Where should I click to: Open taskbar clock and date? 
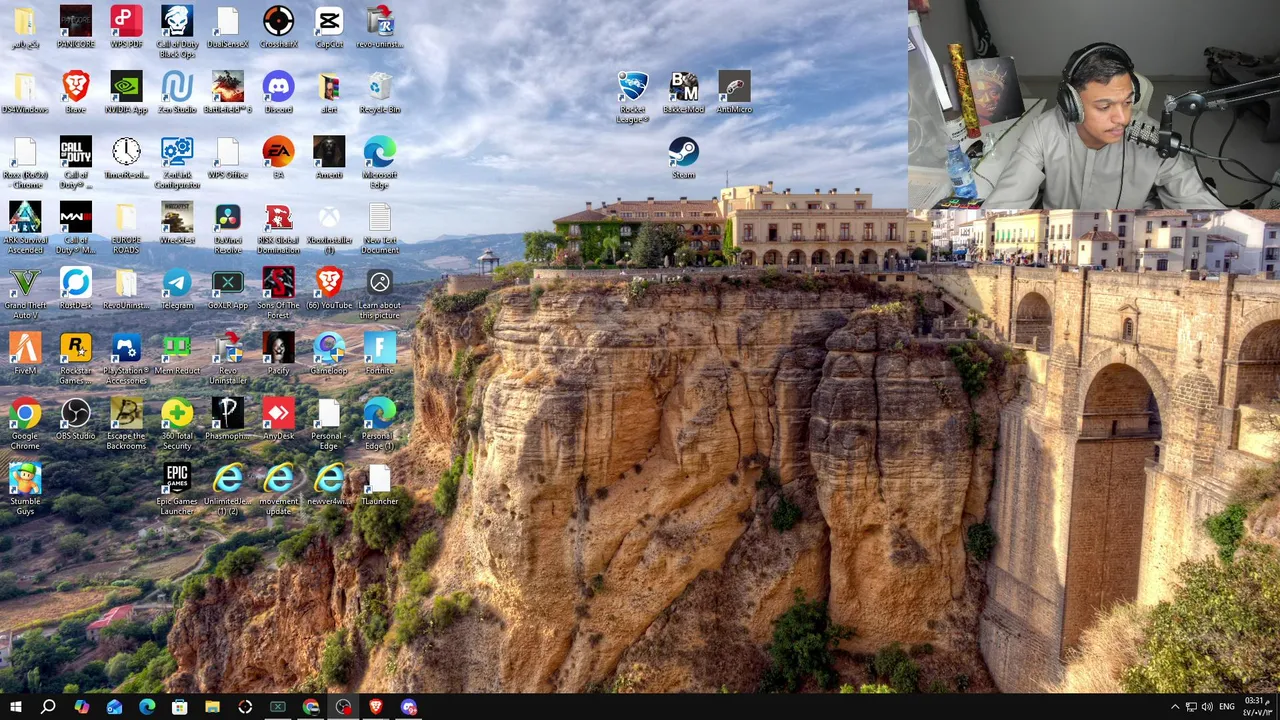1256,707
